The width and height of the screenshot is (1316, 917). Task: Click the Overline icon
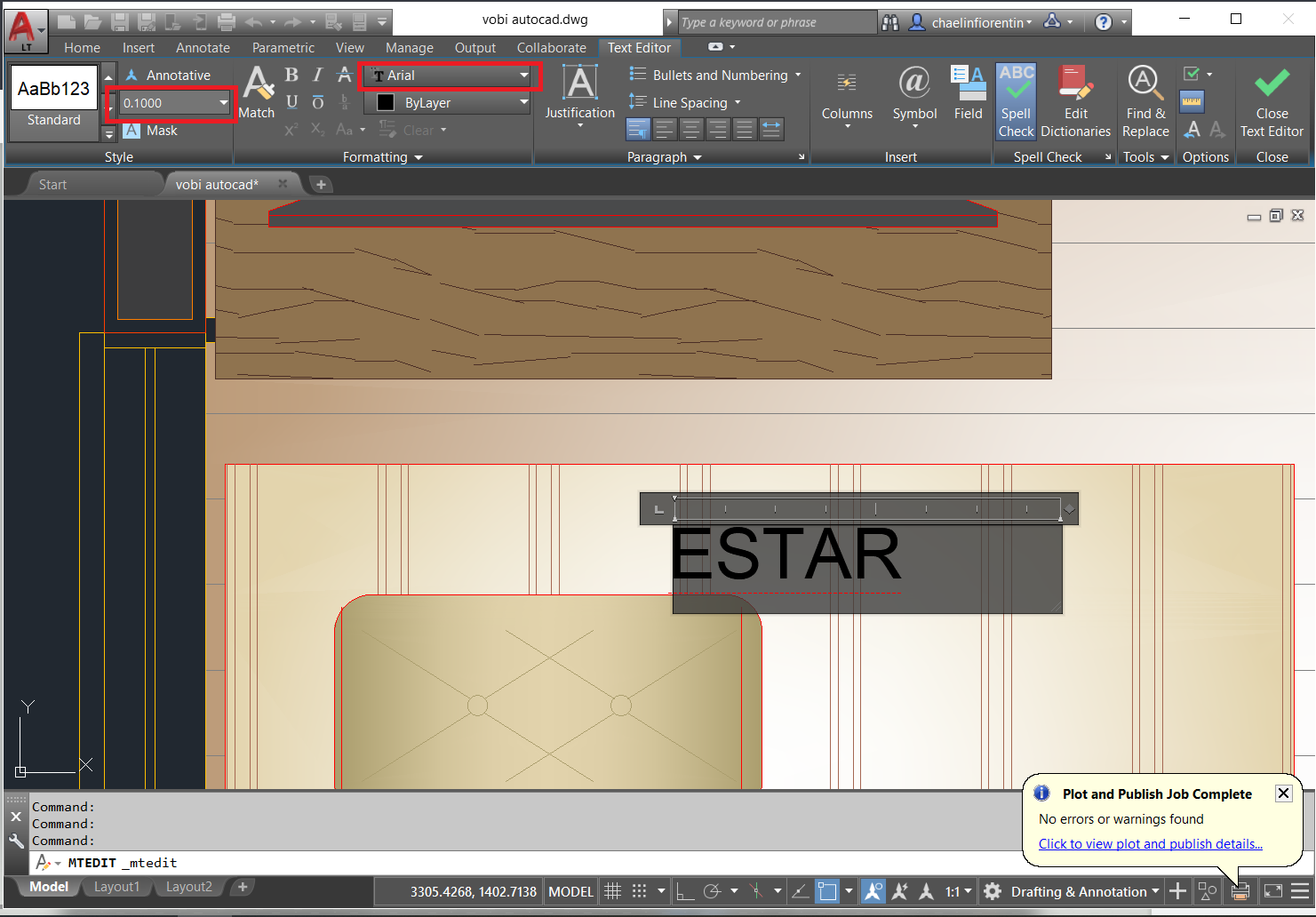click(x=317, y=102)
